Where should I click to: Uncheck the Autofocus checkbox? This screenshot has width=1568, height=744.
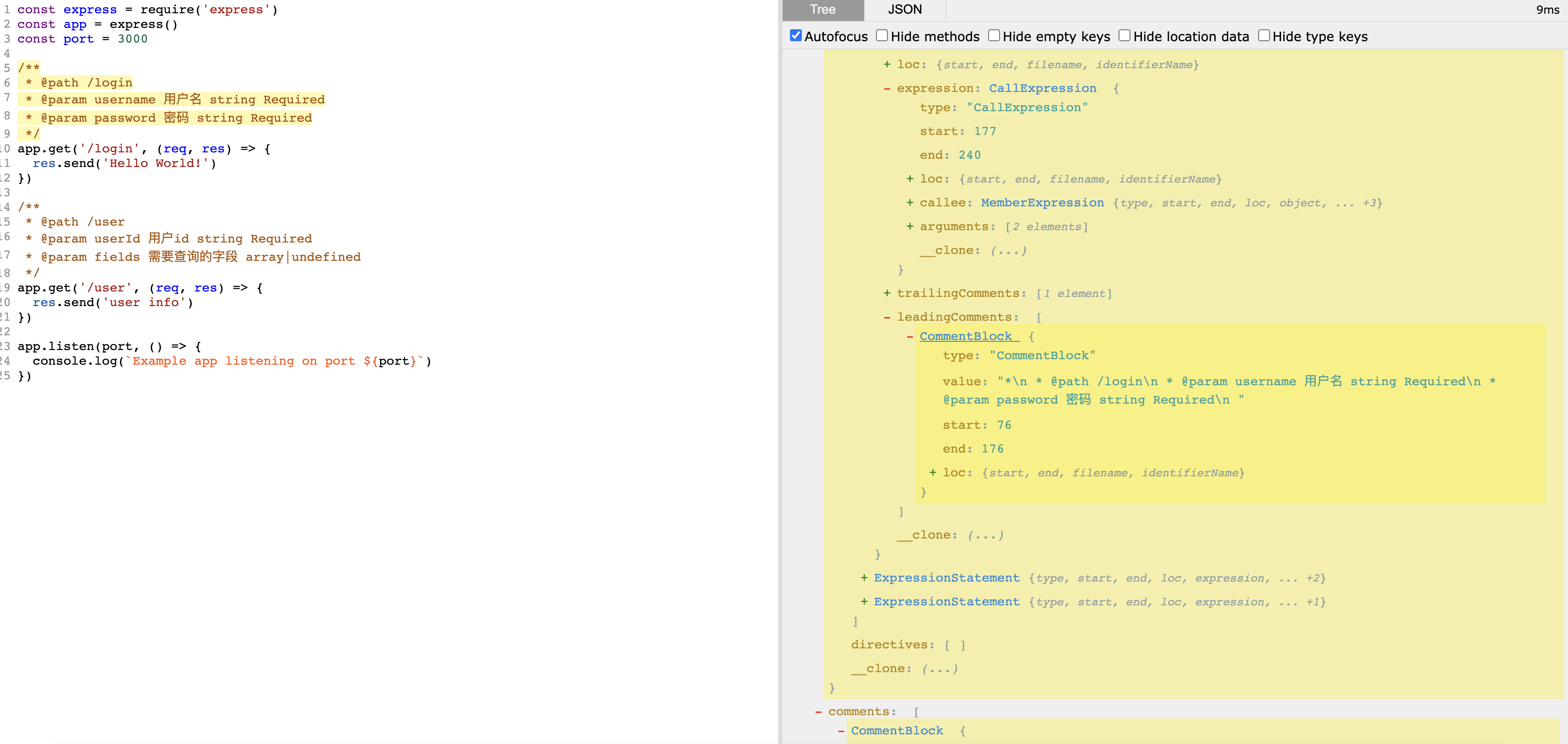(x=795, y=36)
